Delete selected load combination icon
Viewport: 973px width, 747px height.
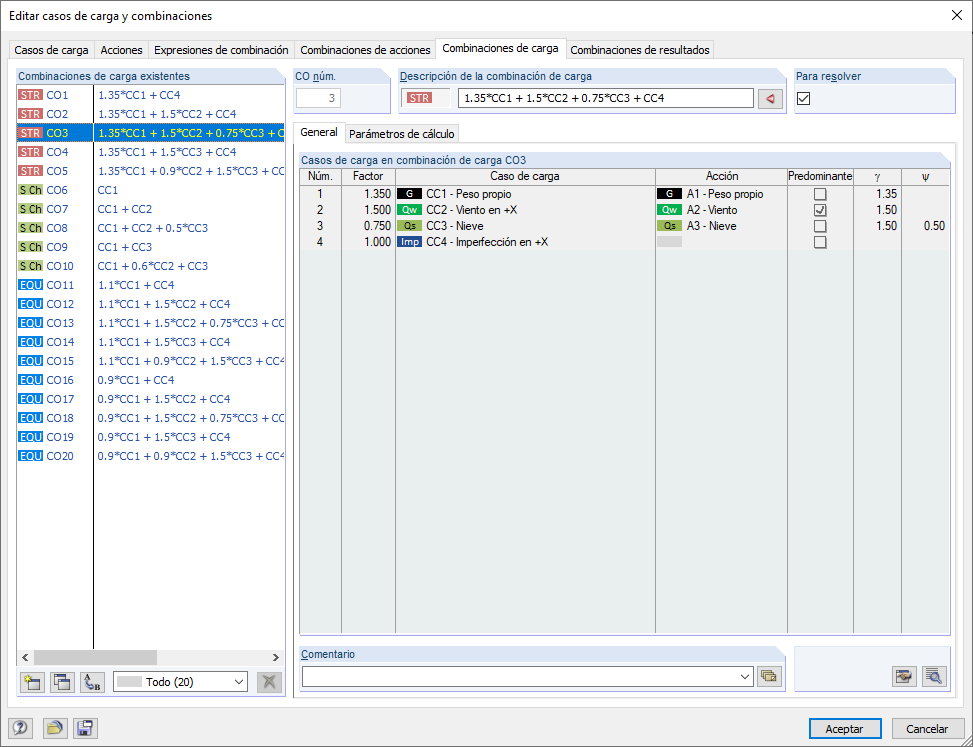point(269,682)
